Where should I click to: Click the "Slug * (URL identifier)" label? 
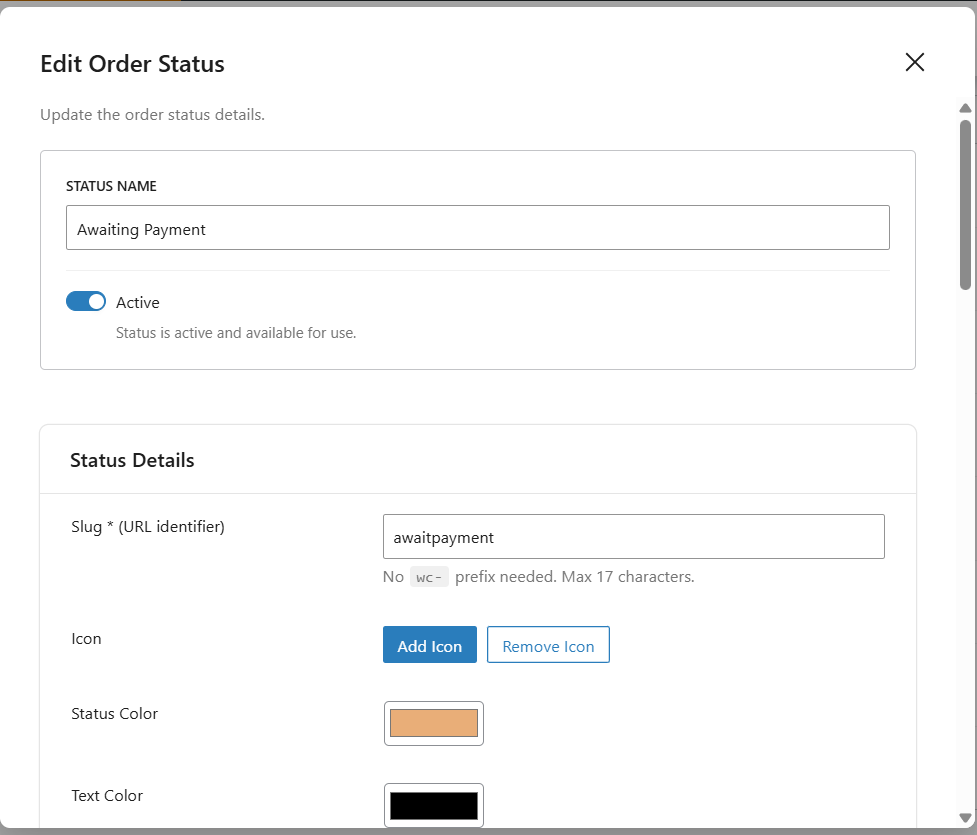(x=148, y=526)
